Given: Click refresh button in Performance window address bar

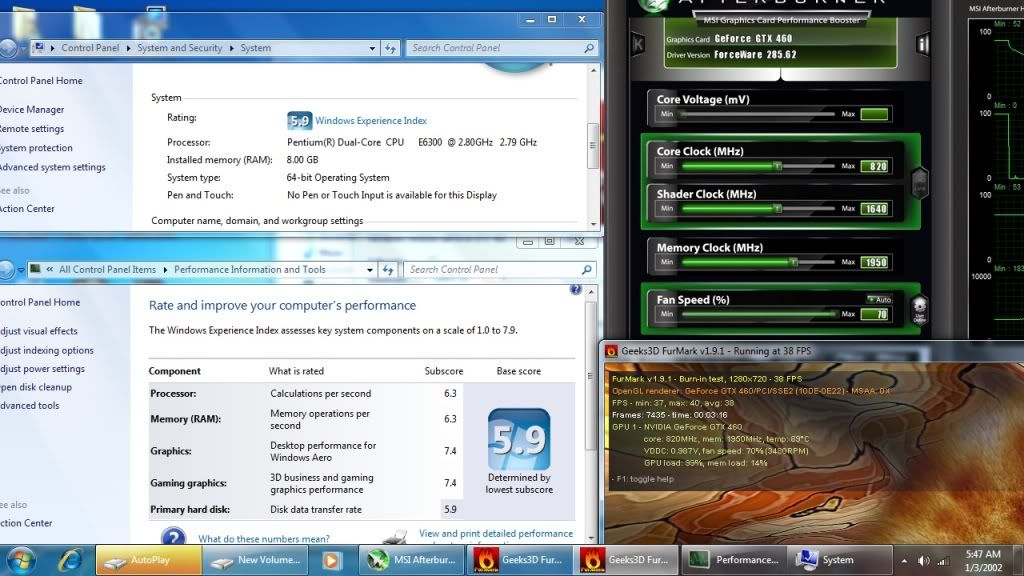Looking at the screenshot, I should [x=388, y=269].
